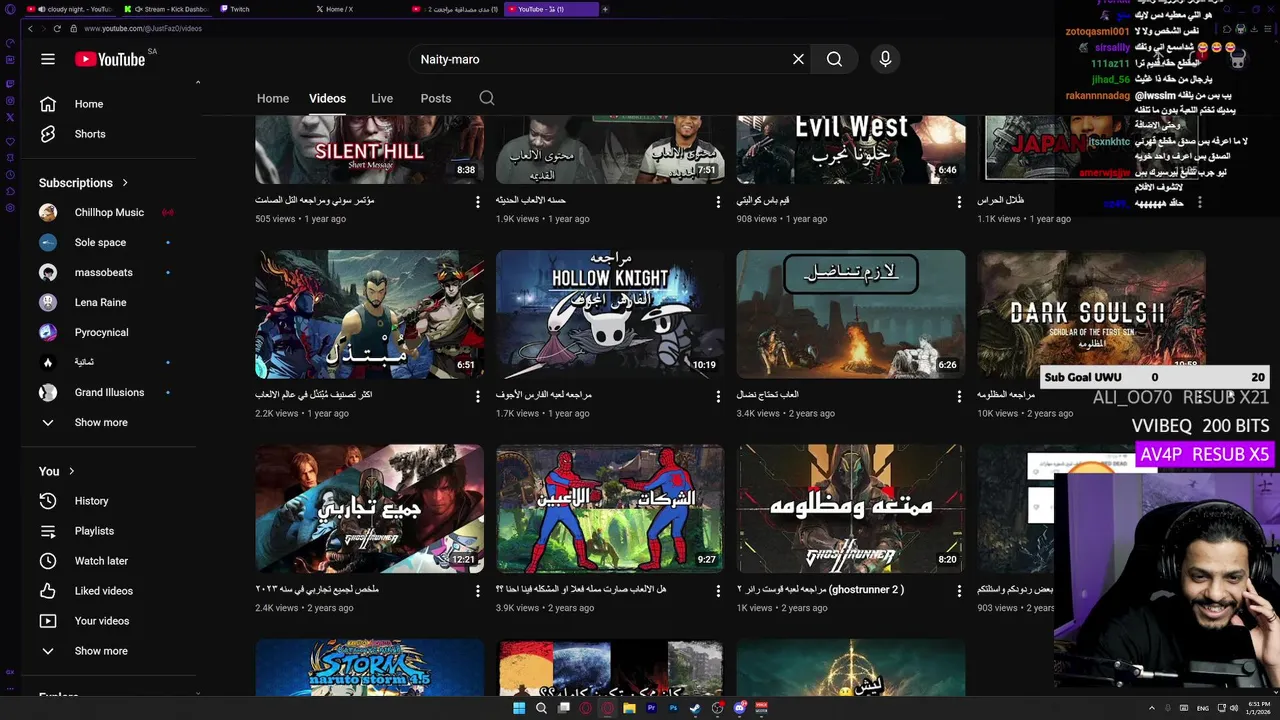Play the Hollow Knight review video thumbnail

(610, 314)
